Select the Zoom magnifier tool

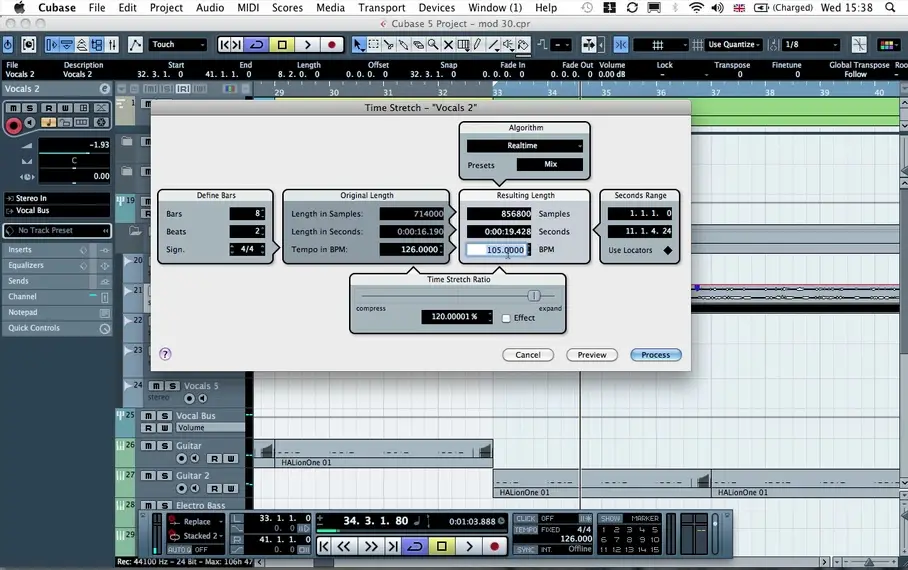433,45
